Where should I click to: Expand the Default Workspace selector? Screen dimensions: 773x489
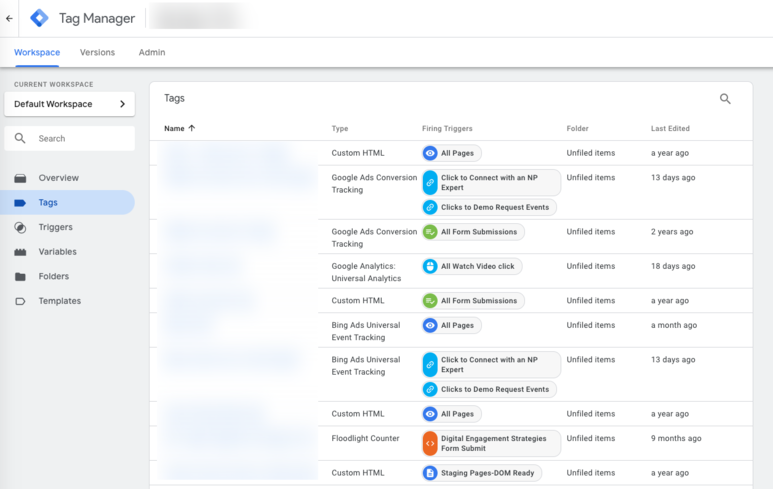pos(70,104)
